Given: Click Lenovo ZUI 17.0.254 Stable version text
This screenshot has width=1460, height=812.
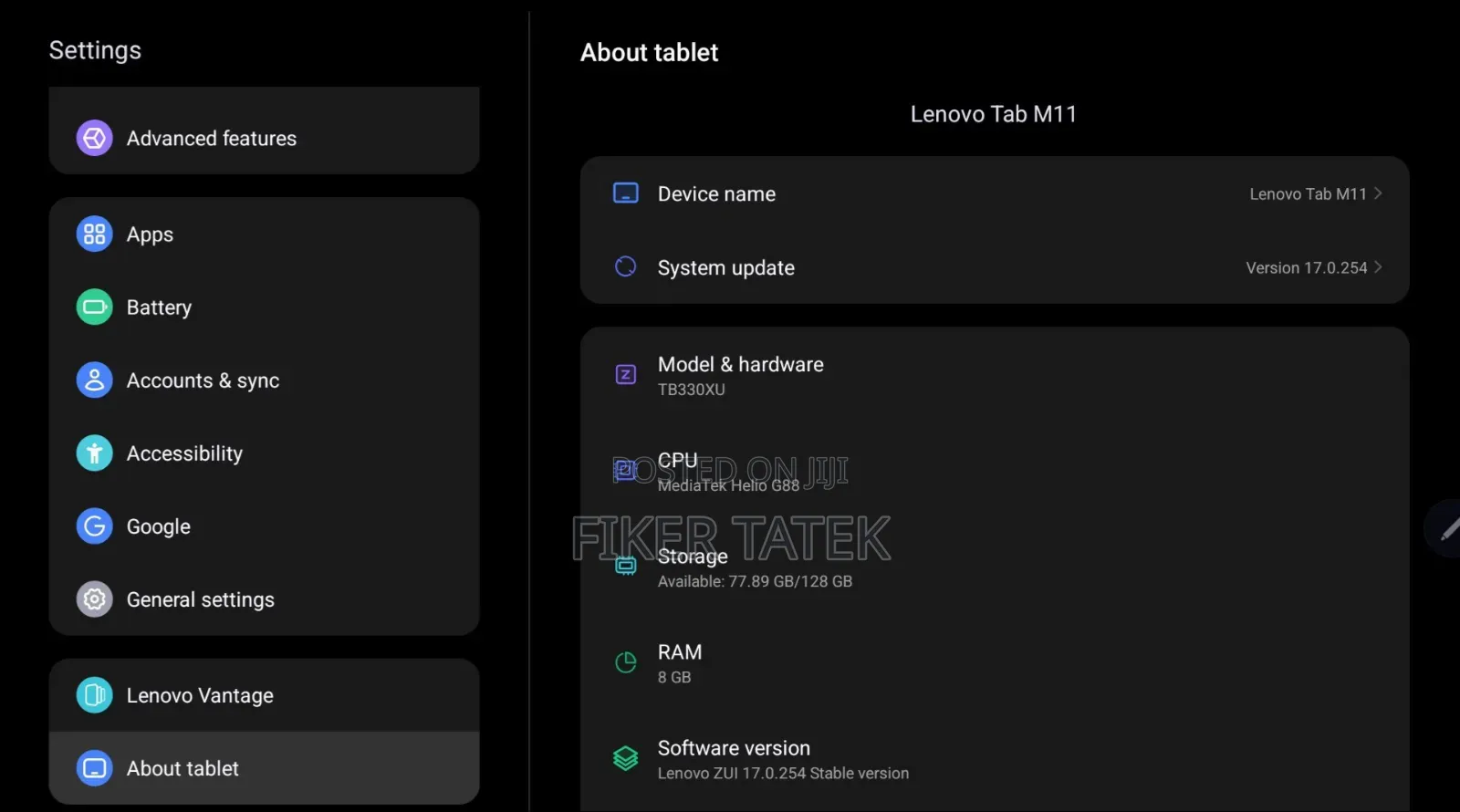Looking at the screenshot, I should (x=783, y=773).
